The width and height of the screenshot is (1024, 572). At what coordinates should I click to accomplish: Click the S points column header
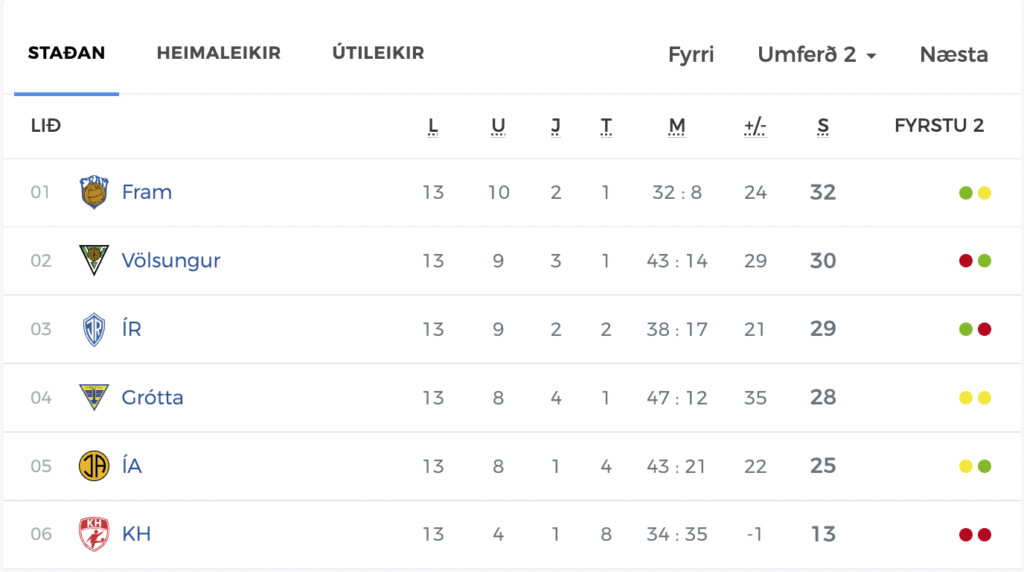(823, 126)
